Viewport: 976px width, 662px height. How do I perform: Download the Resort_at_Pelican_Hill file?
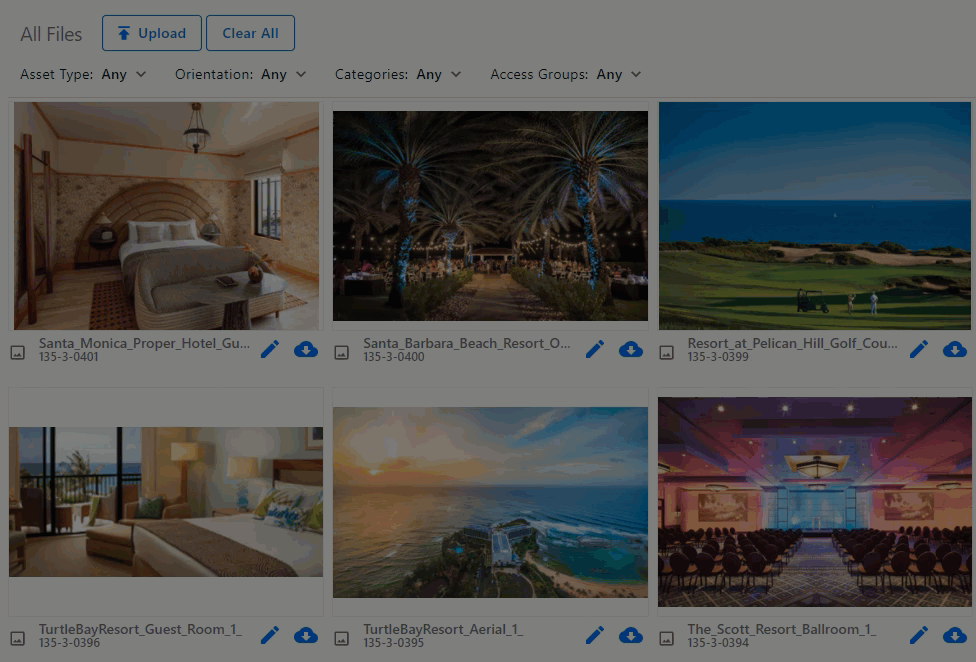[955, 350]
